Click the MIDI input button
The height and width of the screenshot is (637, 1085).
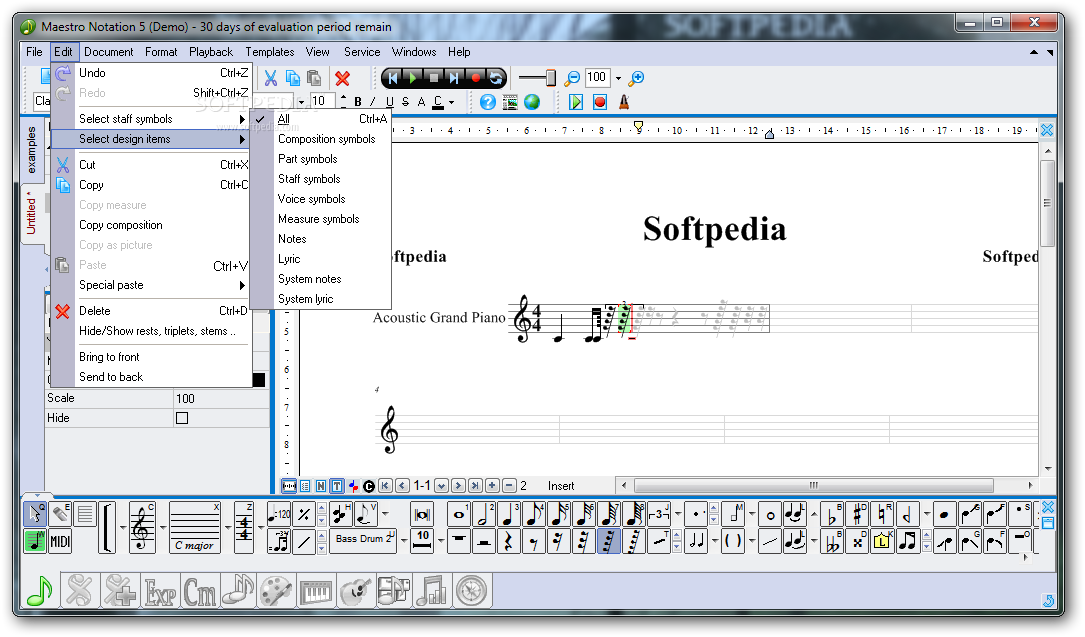click(60, 541)
